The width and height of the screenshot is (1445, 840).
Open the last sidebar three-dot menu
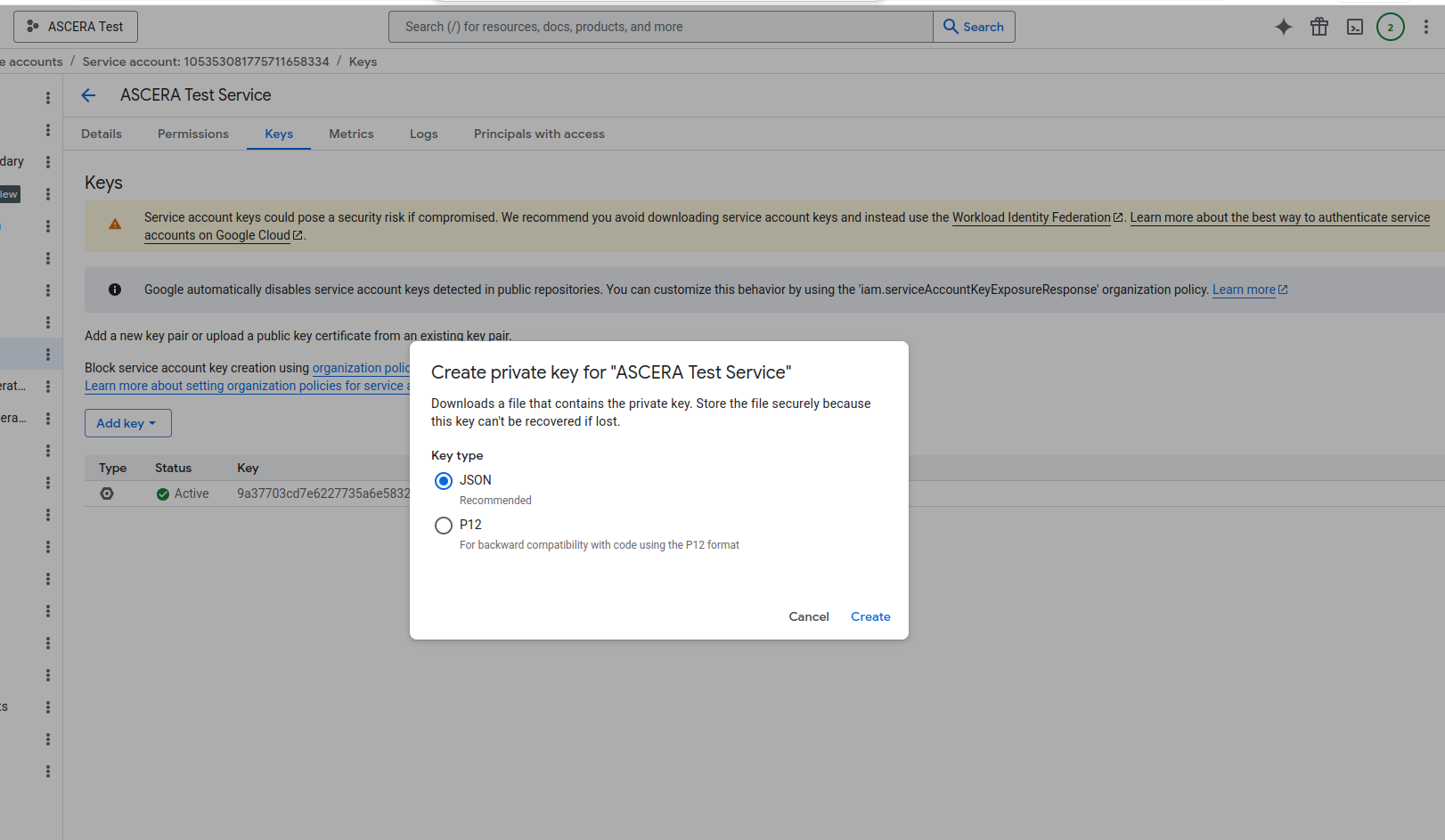(x=48, y=771)
